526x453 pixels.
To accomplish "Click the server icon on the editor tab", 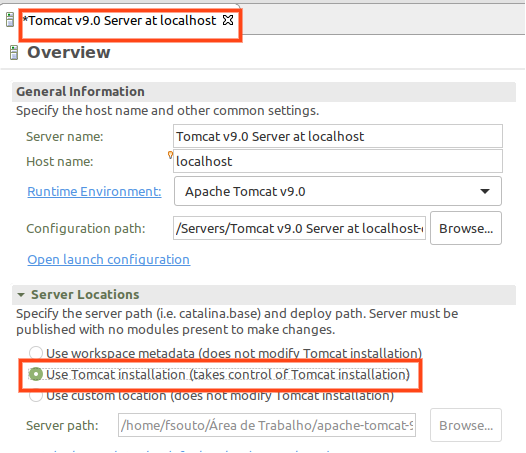I will [x=10, y=19].
